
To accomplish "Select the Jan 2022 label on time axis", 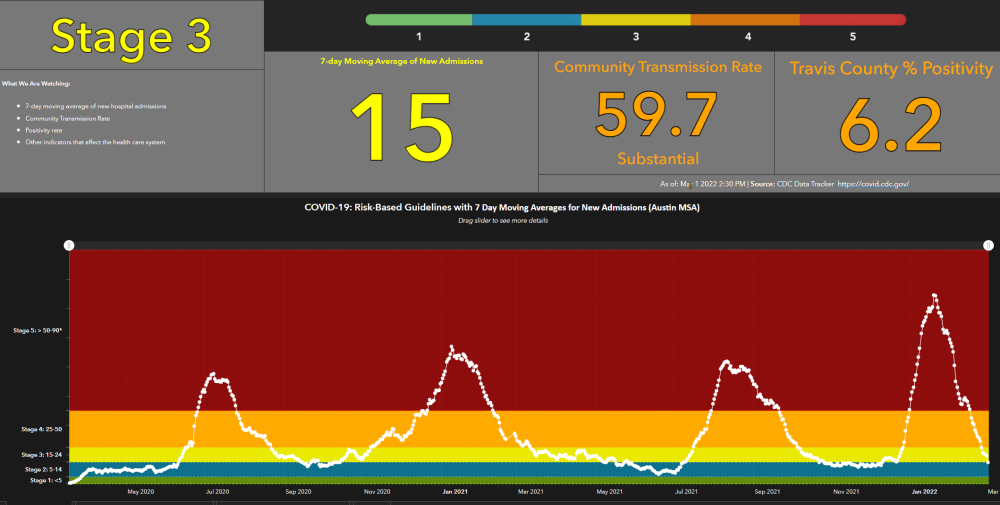I will coord(924,492).
